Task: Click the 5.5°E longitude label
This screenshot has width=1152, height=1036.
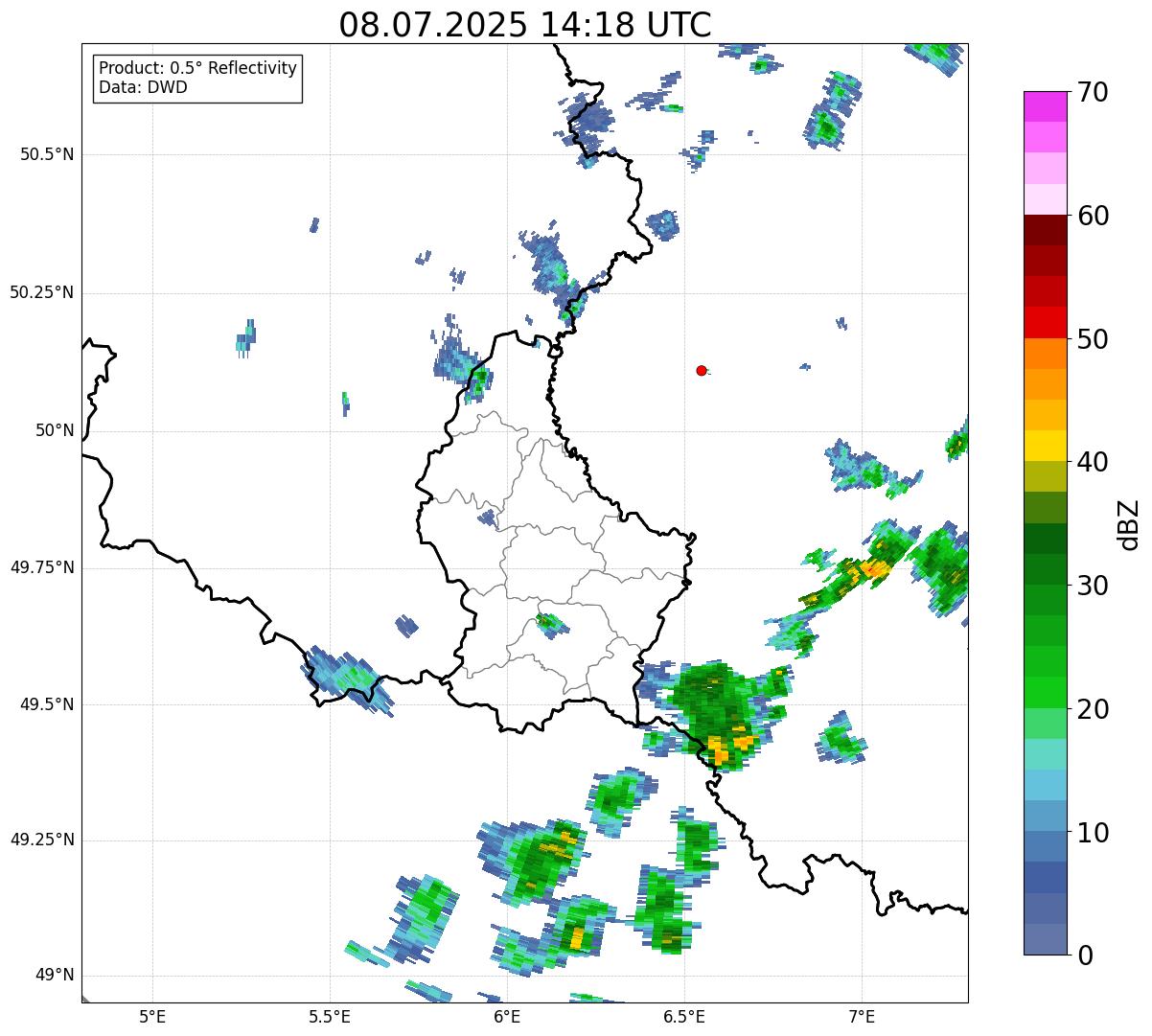Action: [330, 1016]
